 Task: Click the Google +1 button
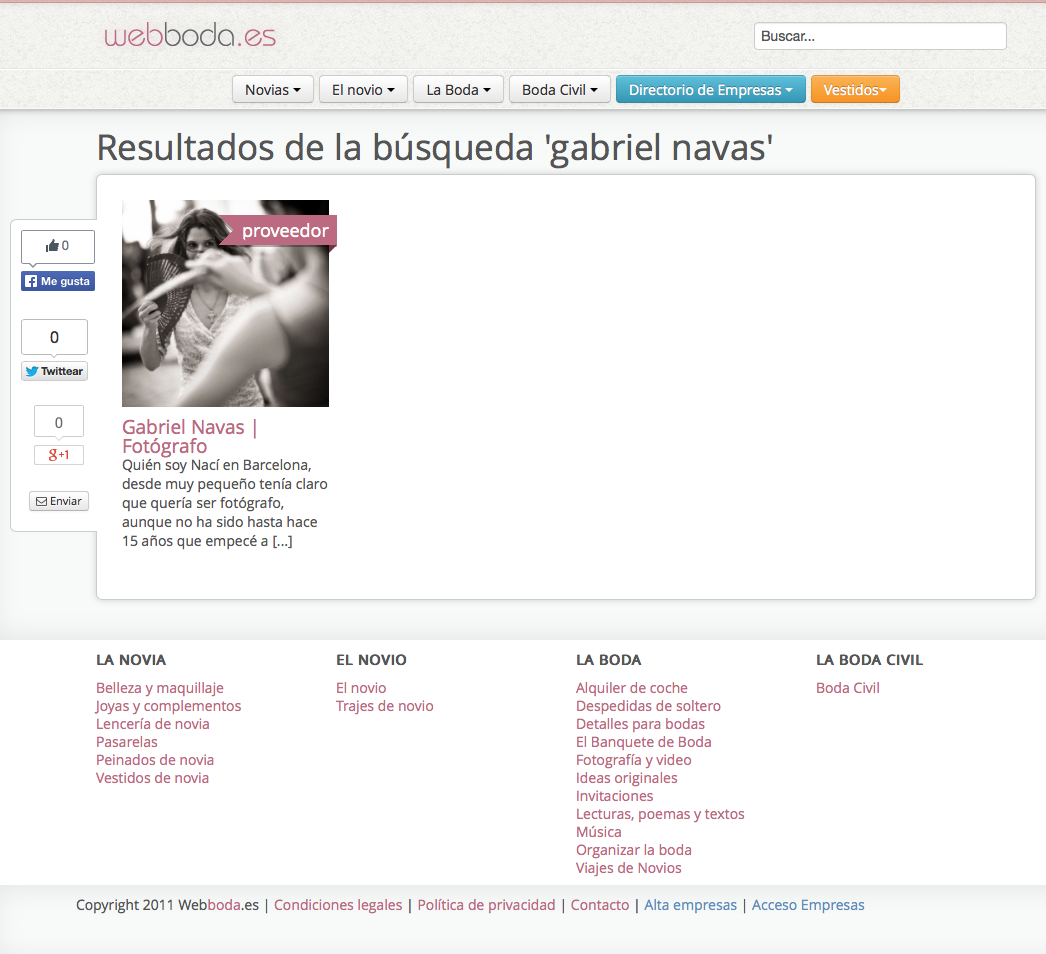click(x=59, y=455)
